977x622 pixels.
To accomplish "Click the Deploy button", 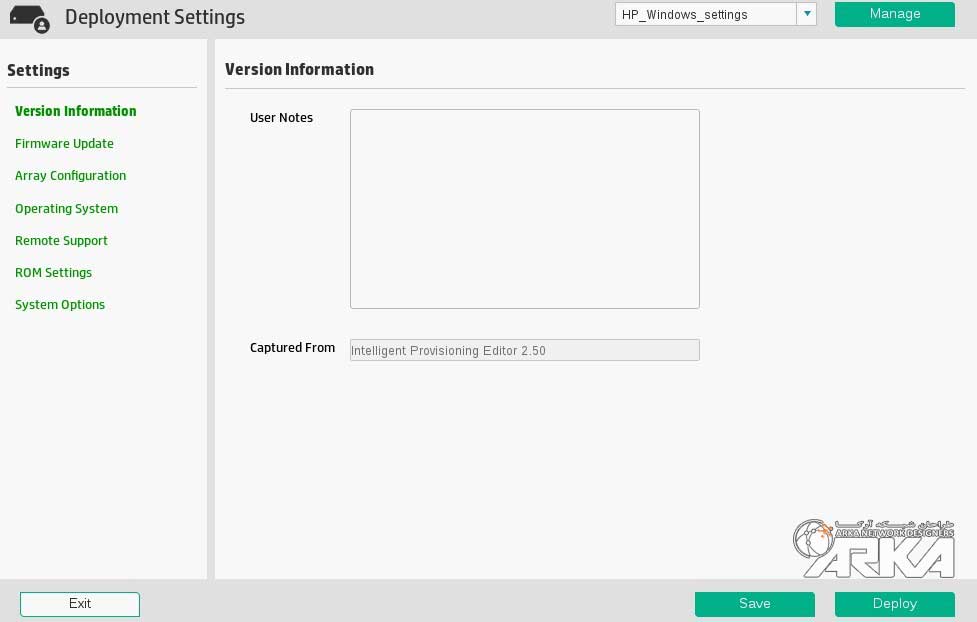I will [893, 603].
